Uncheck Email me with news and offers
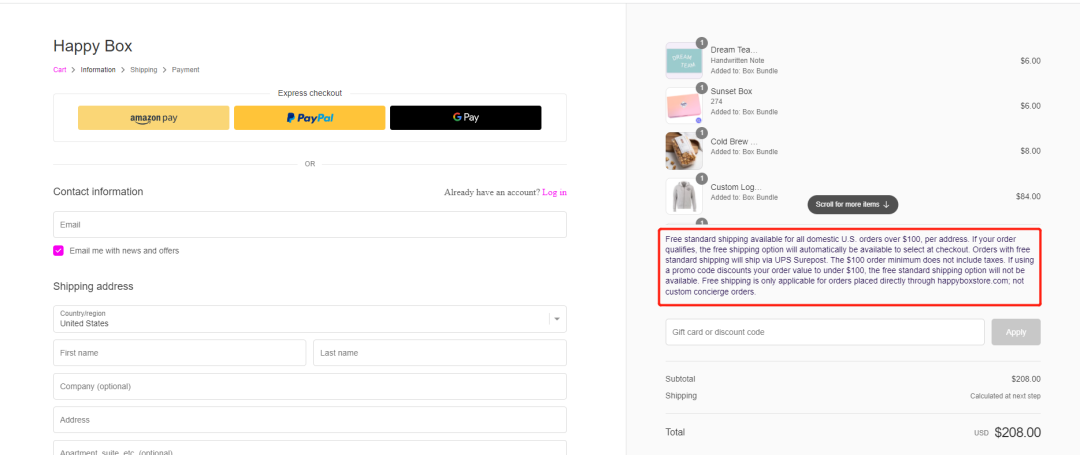This screenshot has height=455, width=1080. coord(59,251)
